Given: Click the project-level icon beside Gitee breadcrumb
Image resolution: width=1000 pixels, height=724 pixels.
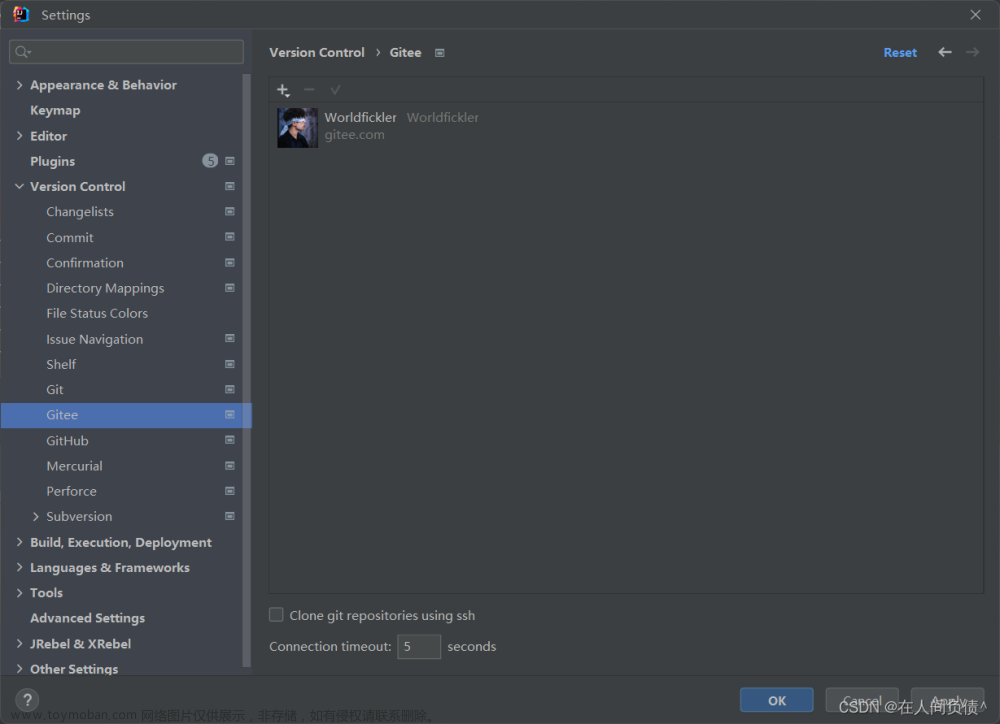Looking at the screenshot, I should pyautogui.click(x=439, y=53).
